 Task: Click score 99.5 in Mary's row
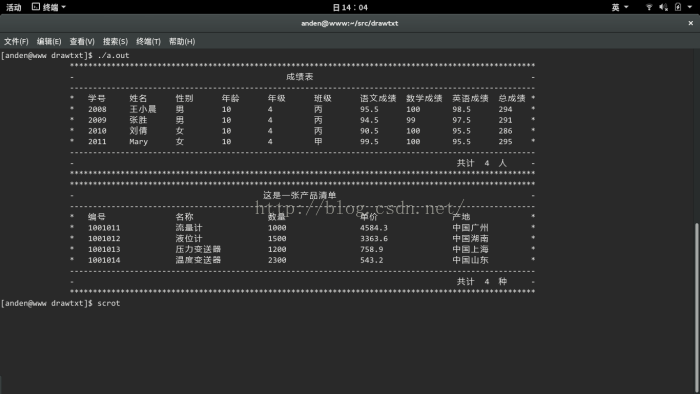369,141
